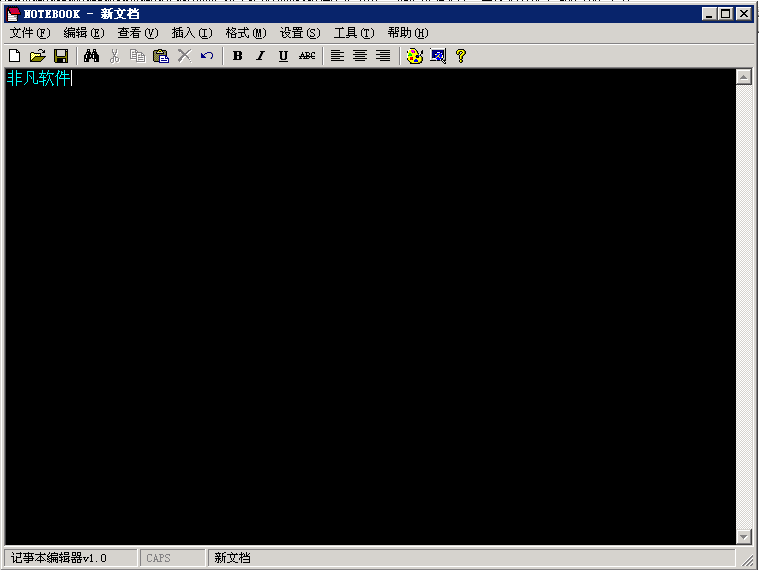Find text using the binoculars icon
Screen dimensions: 759x570
(91, 56)
